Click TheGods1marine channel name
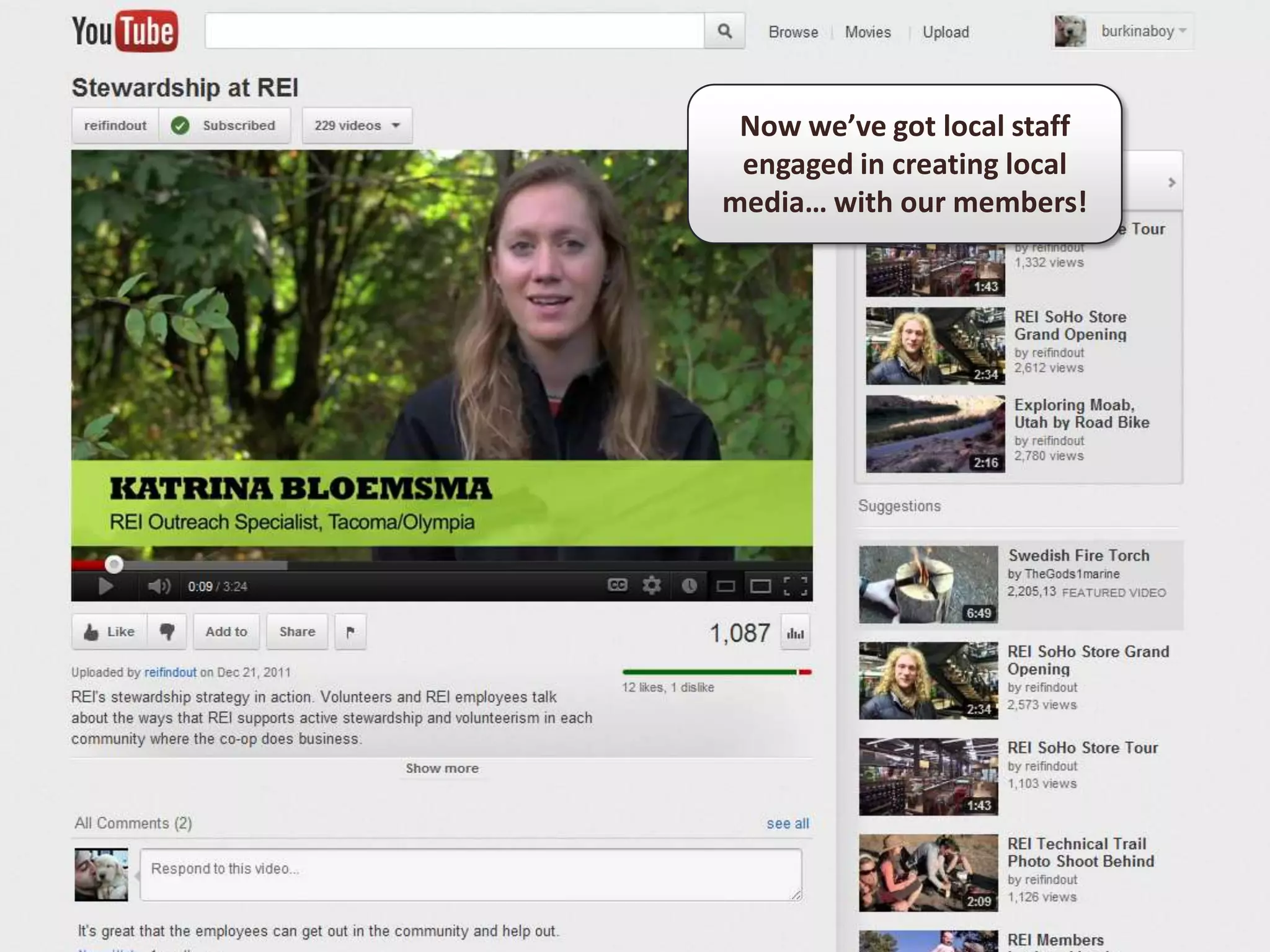This screenshot has height=952, width=1270. tap(1072, 574)
